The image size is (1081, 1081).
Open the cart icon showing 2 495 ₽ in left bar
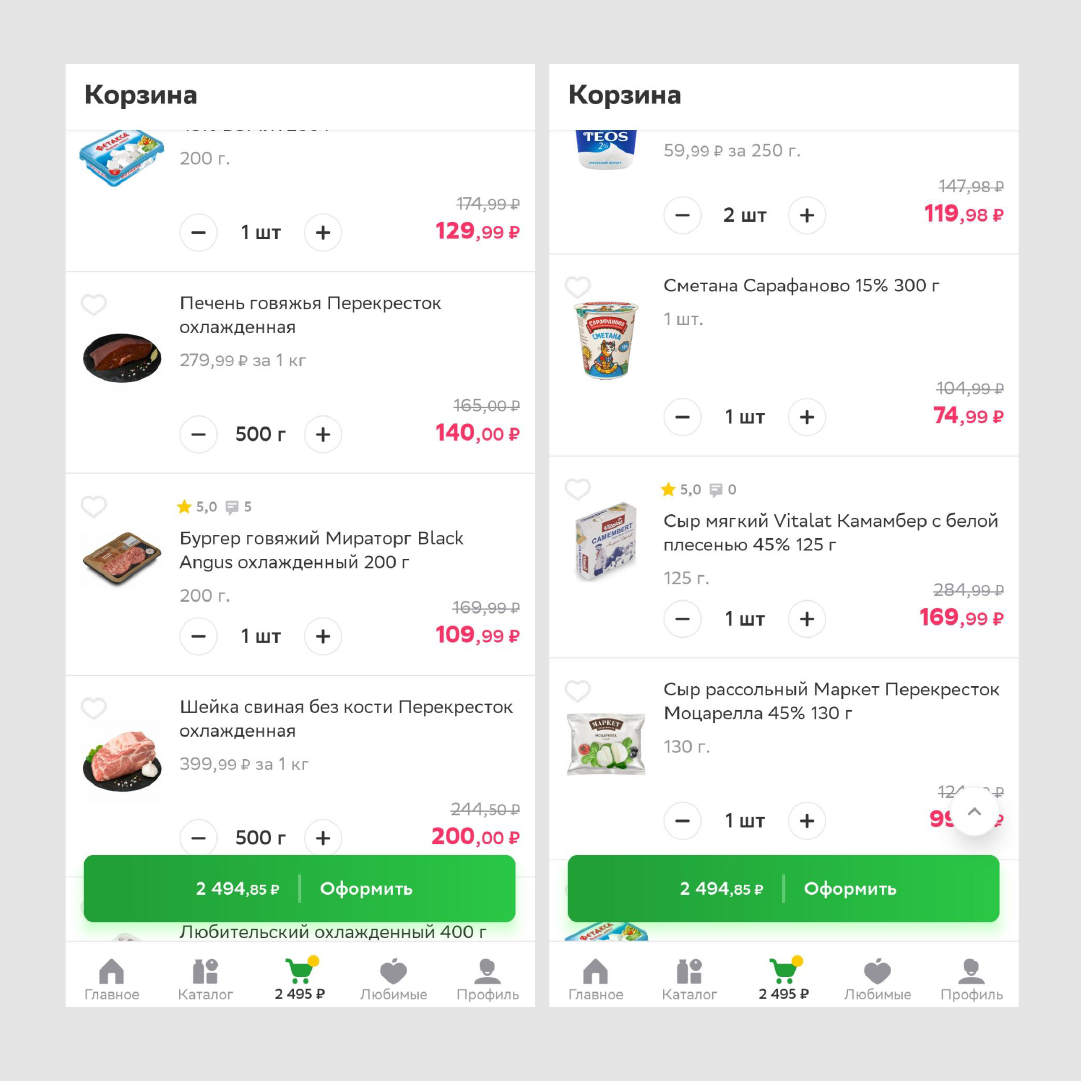pyautogui.click(x=300, y=980)
